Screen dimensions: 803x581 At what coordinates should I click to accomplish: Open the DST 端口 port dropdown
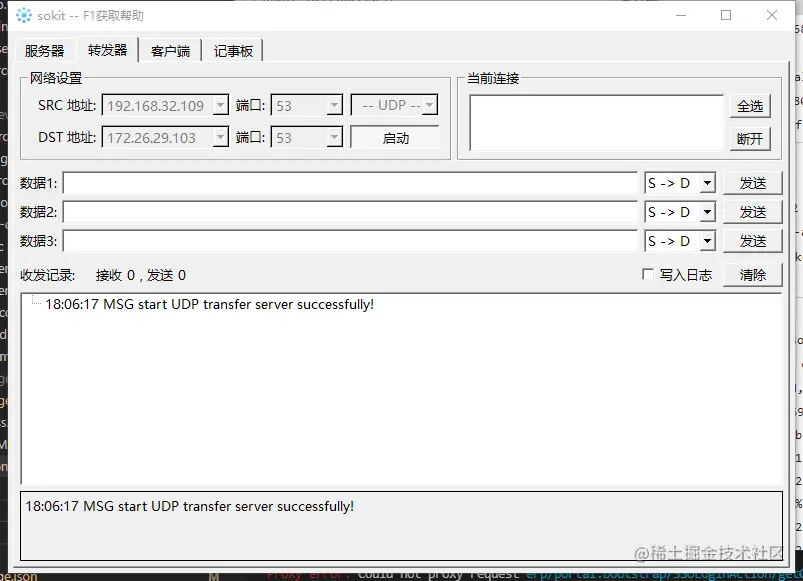coord(334,136)
